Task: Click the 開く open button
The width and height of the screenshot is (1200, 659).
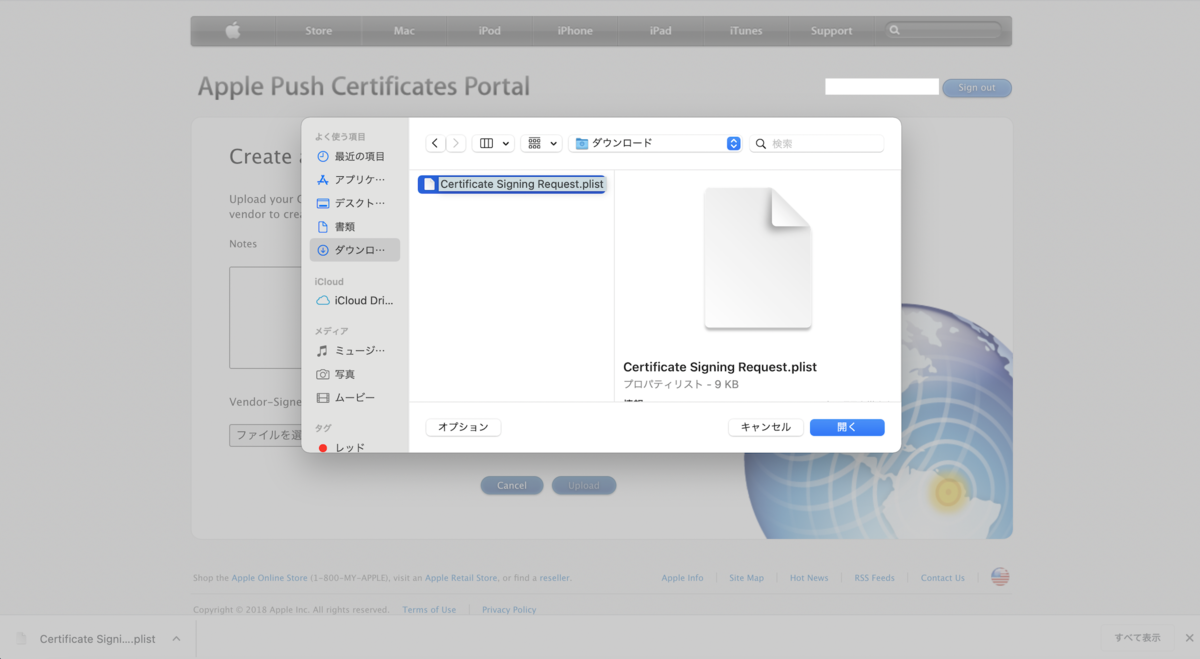Action: [x=847, y=427]
